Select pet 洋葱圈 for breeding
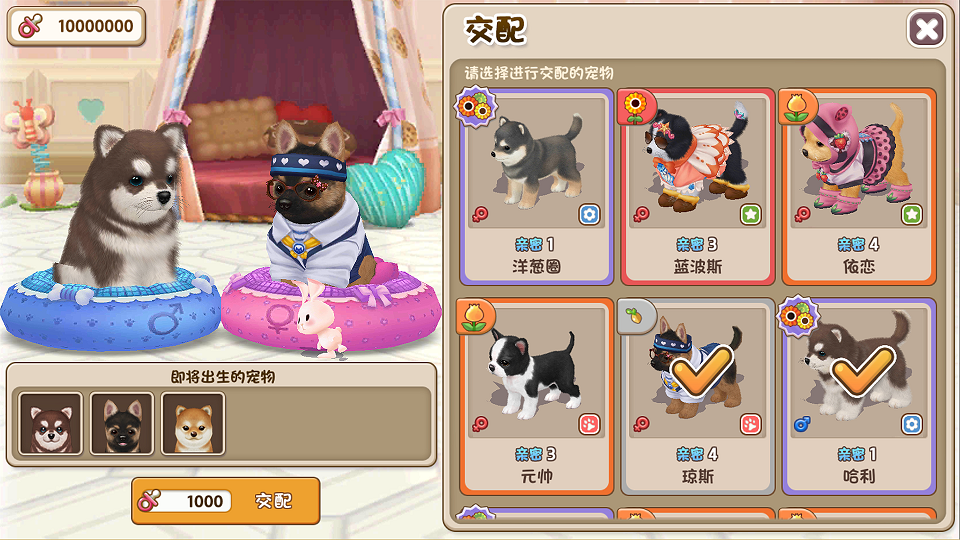Viewport: 960px width, 540px height. (536, 187)
